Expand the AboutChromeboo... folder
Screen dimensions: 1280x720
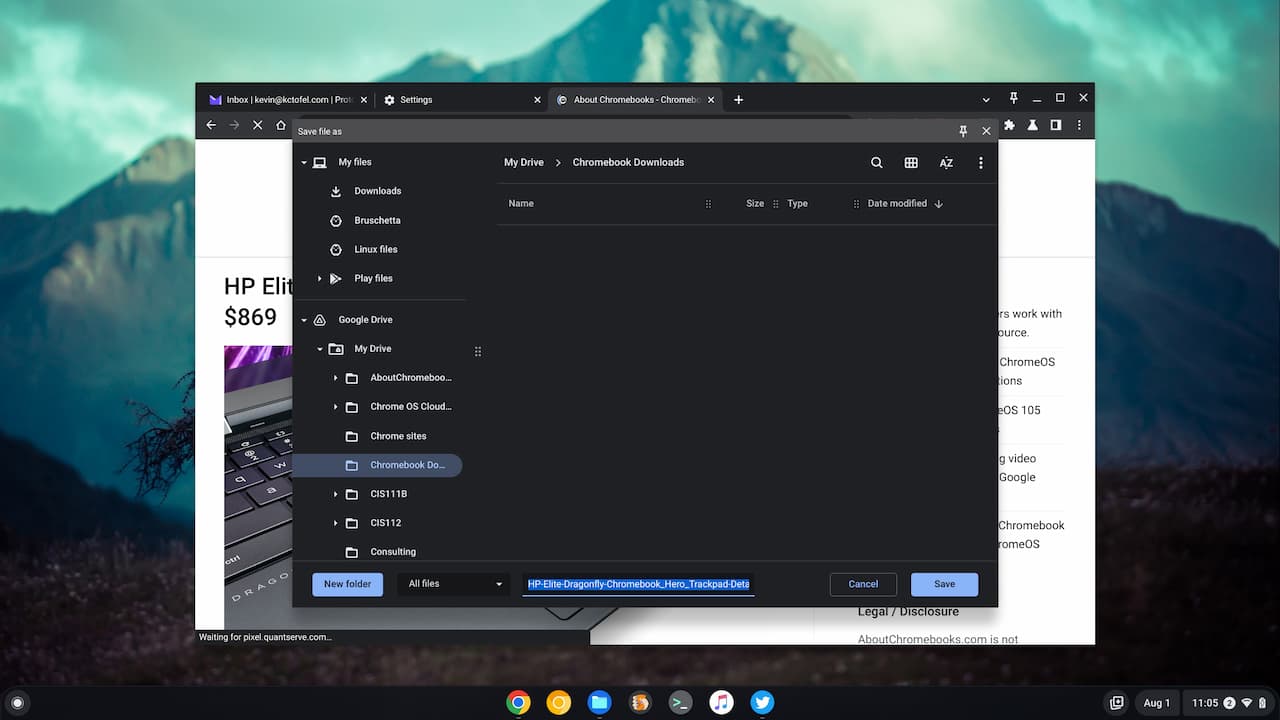(x=335, y=378)
